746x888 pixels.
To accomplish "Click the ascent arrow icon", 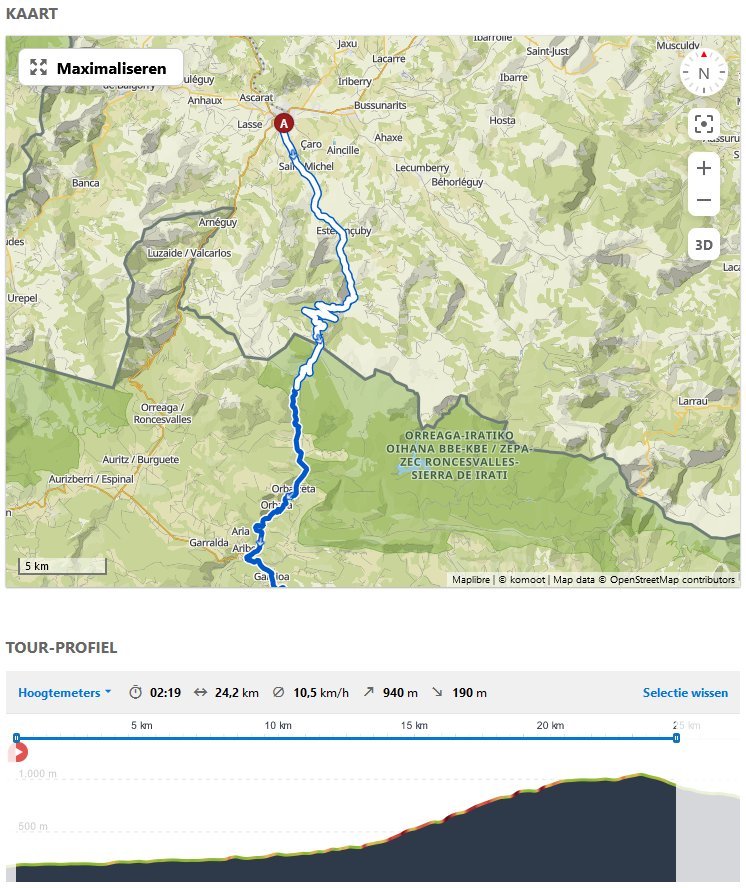I will pyautogui.click(x=369, y=691).
